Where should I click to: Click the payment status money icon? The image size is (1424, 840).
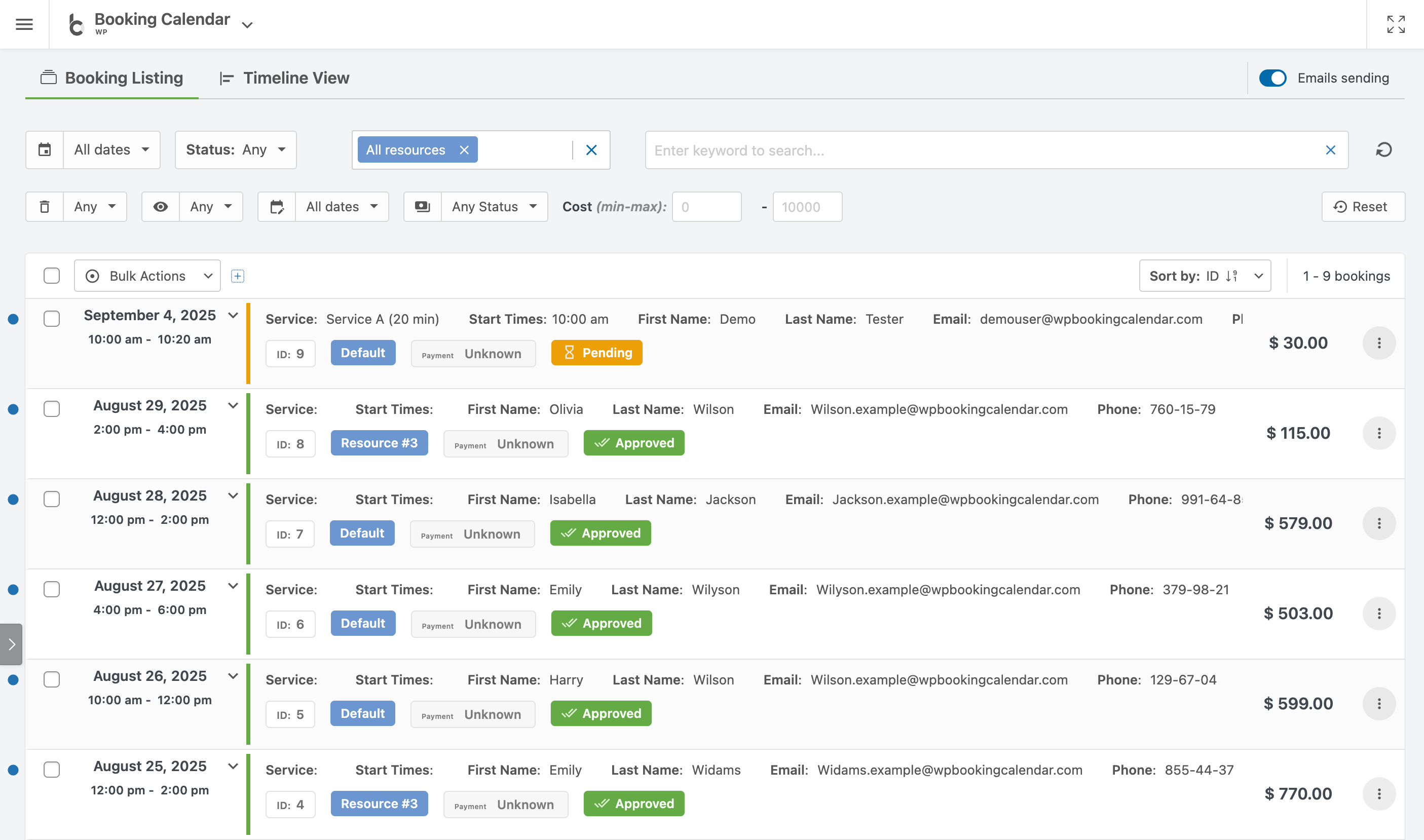pos(423,207)
